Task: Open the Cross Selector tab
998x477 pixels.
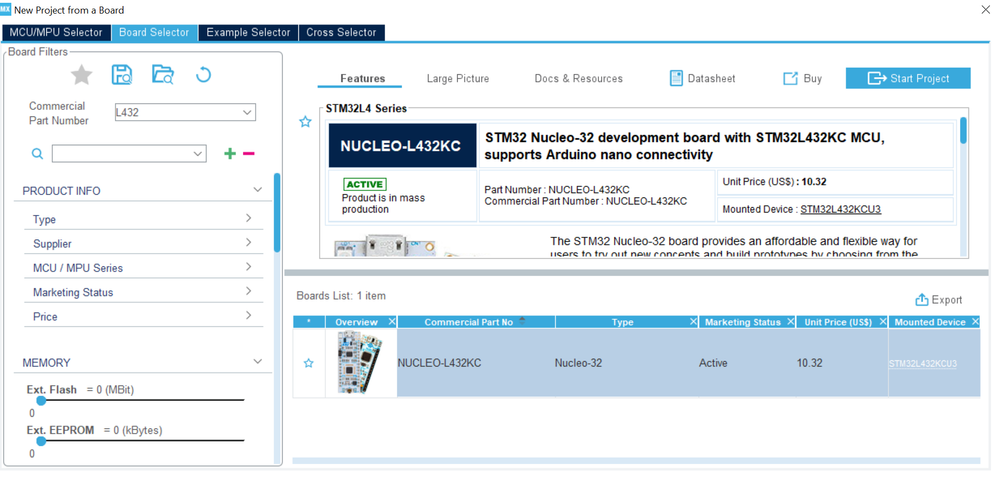Action: 341,32
